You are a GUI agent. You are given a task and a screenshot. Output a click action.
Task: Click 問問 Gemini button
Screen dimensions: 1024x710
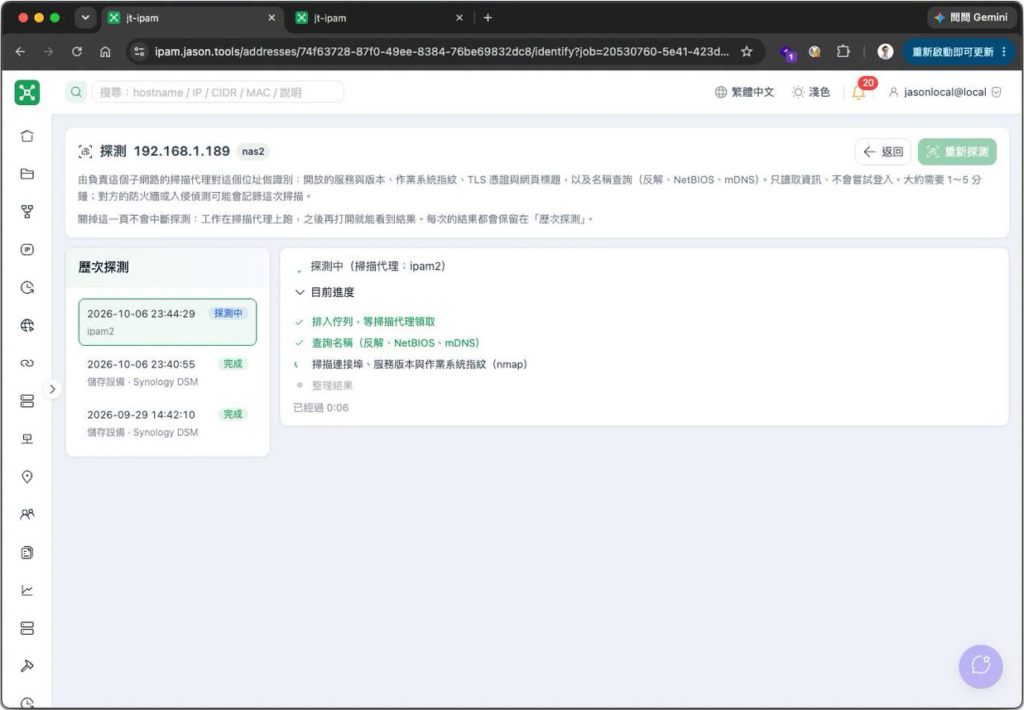point(971,18)
